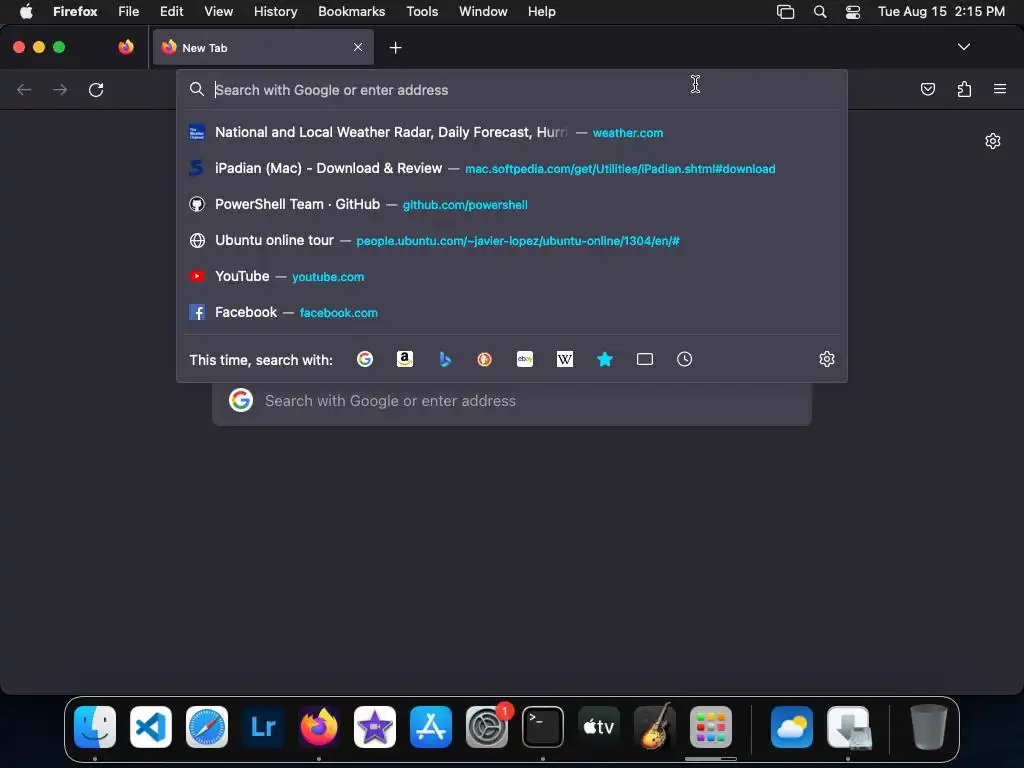The image size is (1024, 768).
Task: Open the Save to Pocket icon
Action: click(927, 89)
